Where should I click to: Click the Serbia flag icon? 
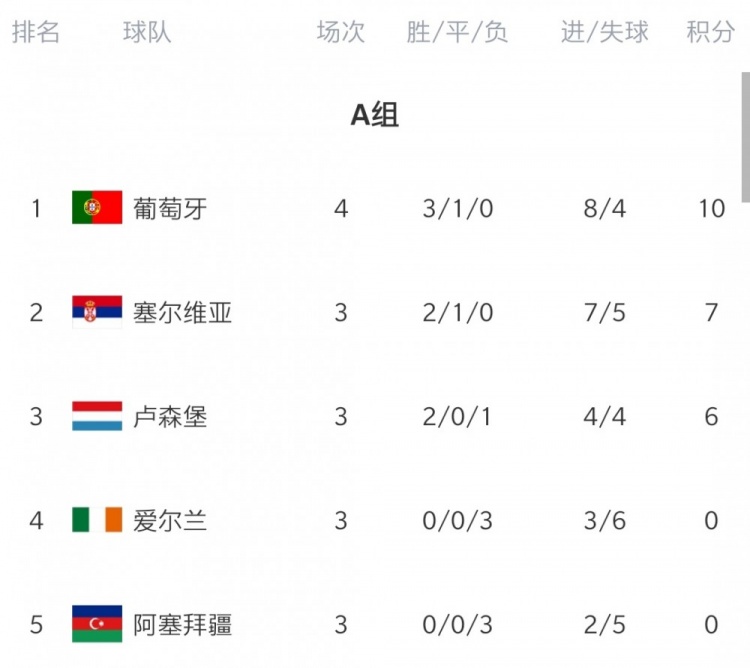pos(97,312)
